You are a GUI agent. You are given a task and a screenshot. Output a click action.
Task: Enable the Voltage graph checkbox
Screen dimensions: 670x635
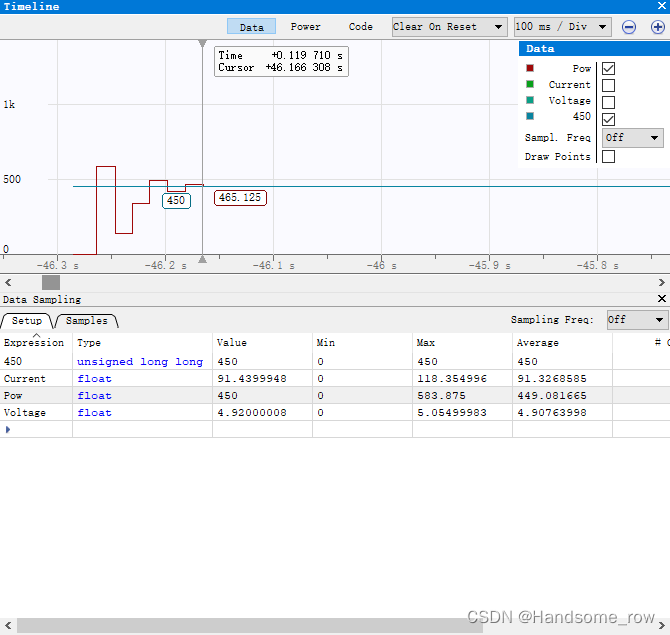pos(608,103)
